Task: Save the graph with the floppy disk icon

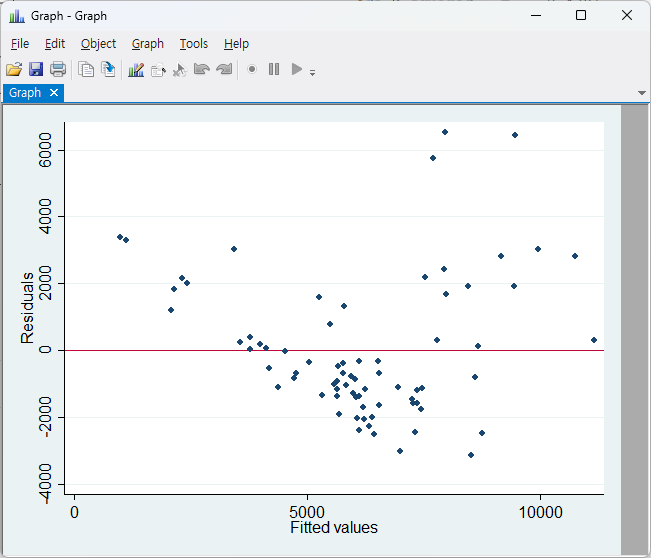Action: pos(36,70)
